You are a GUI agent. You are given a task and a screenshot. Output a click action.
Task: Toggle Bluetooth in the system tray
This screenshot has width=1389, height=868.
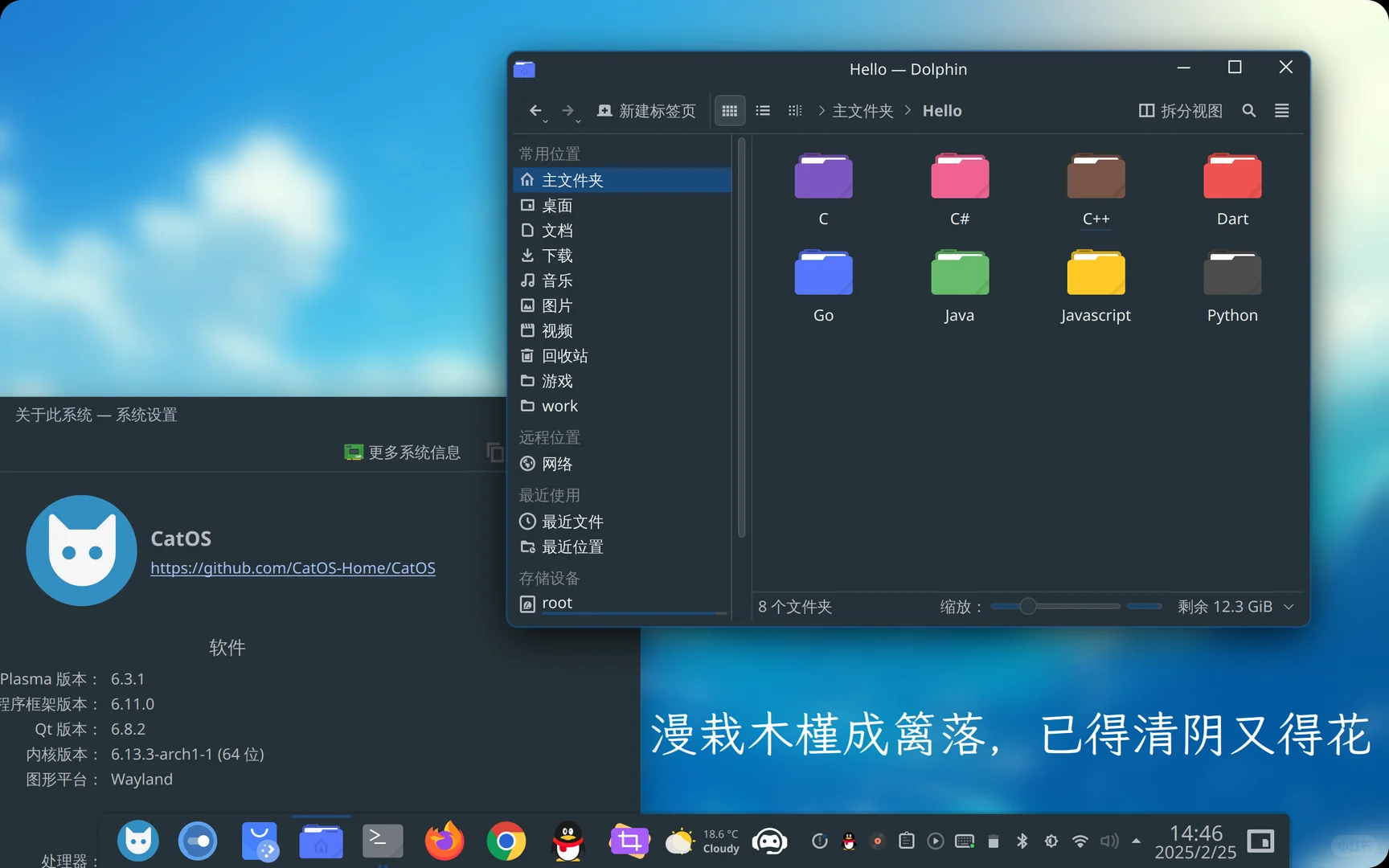(1022, 841)
